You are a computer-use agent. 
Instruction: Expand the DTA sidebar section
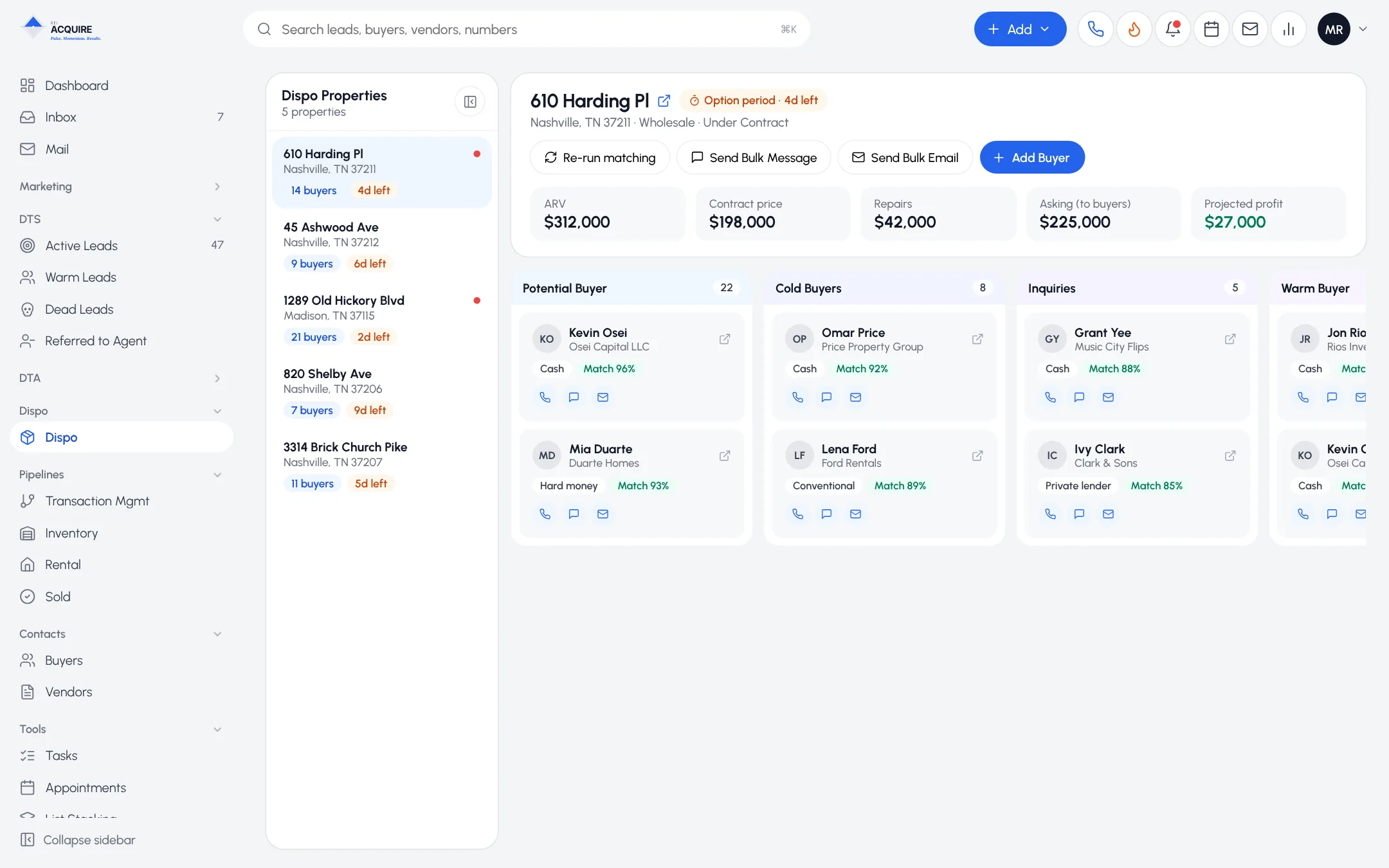pyautogui.click(x=120, y=378)
